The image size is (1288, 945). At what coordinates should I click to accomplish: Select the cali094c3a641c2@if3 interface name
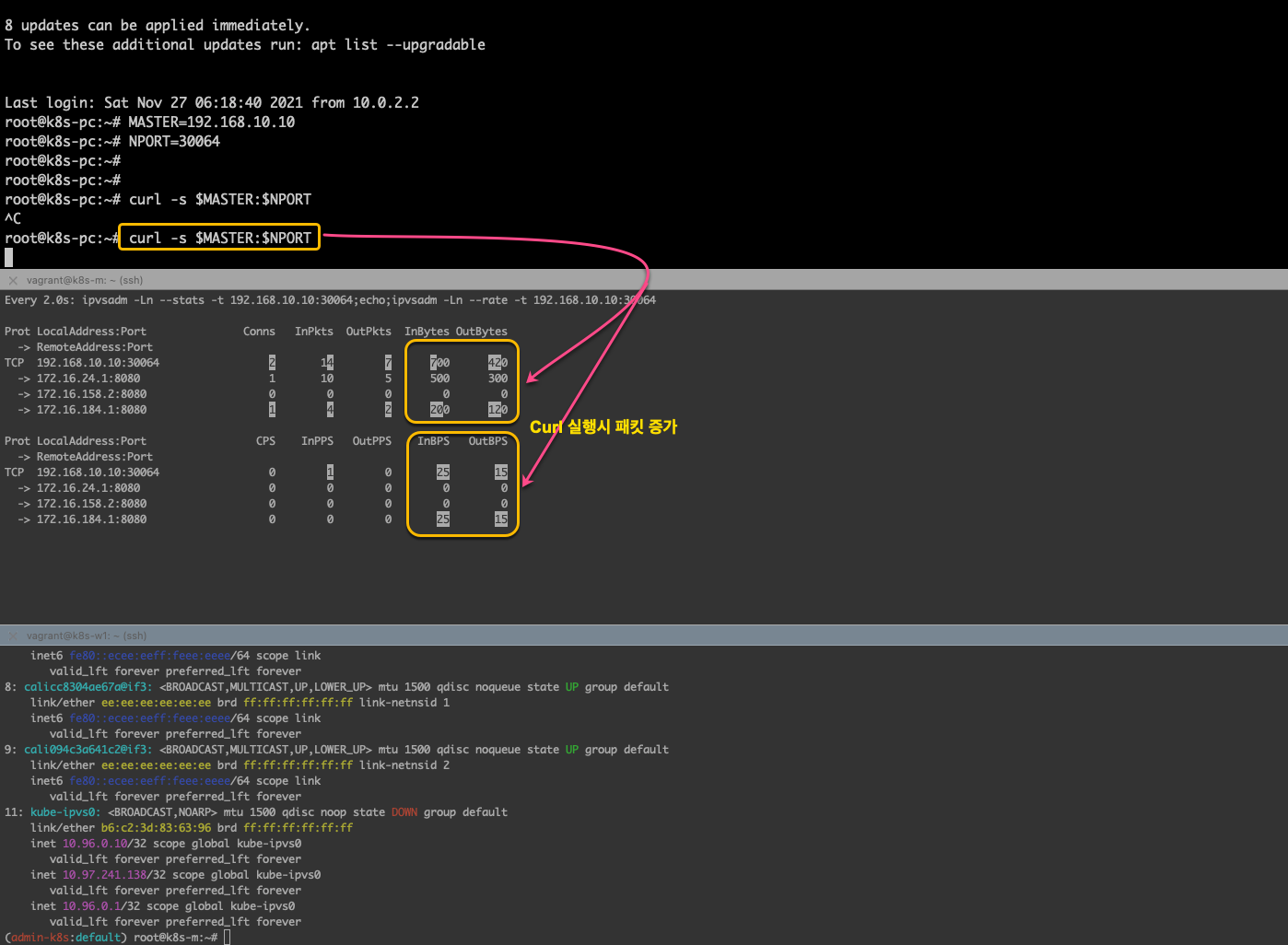tap(88, 750)
